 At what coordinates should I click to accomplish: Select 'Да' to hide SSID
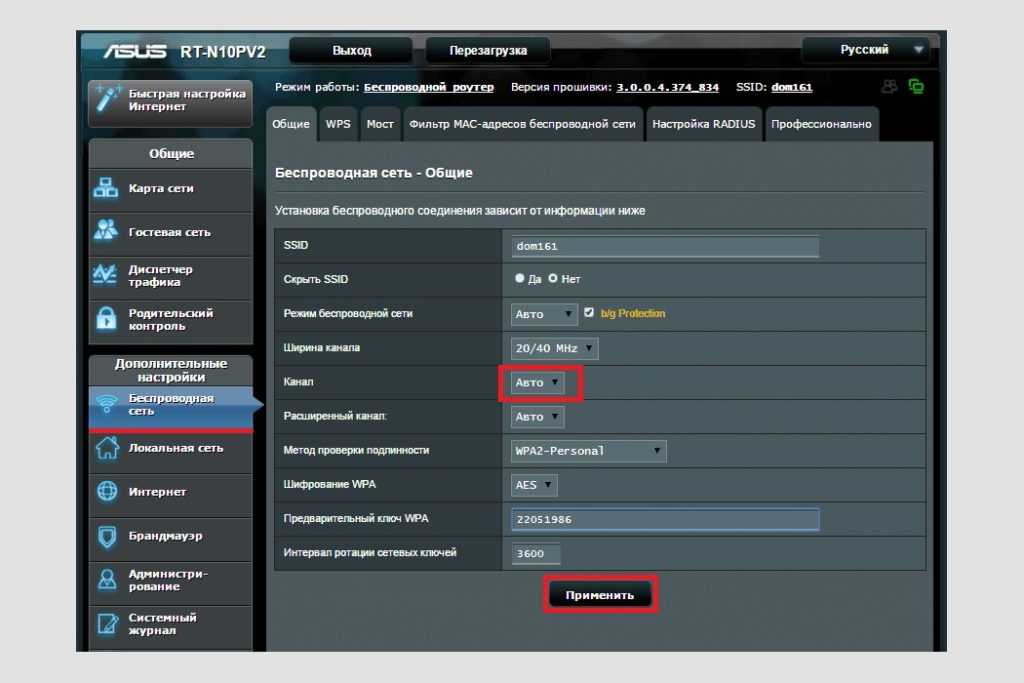pos(520,280)
